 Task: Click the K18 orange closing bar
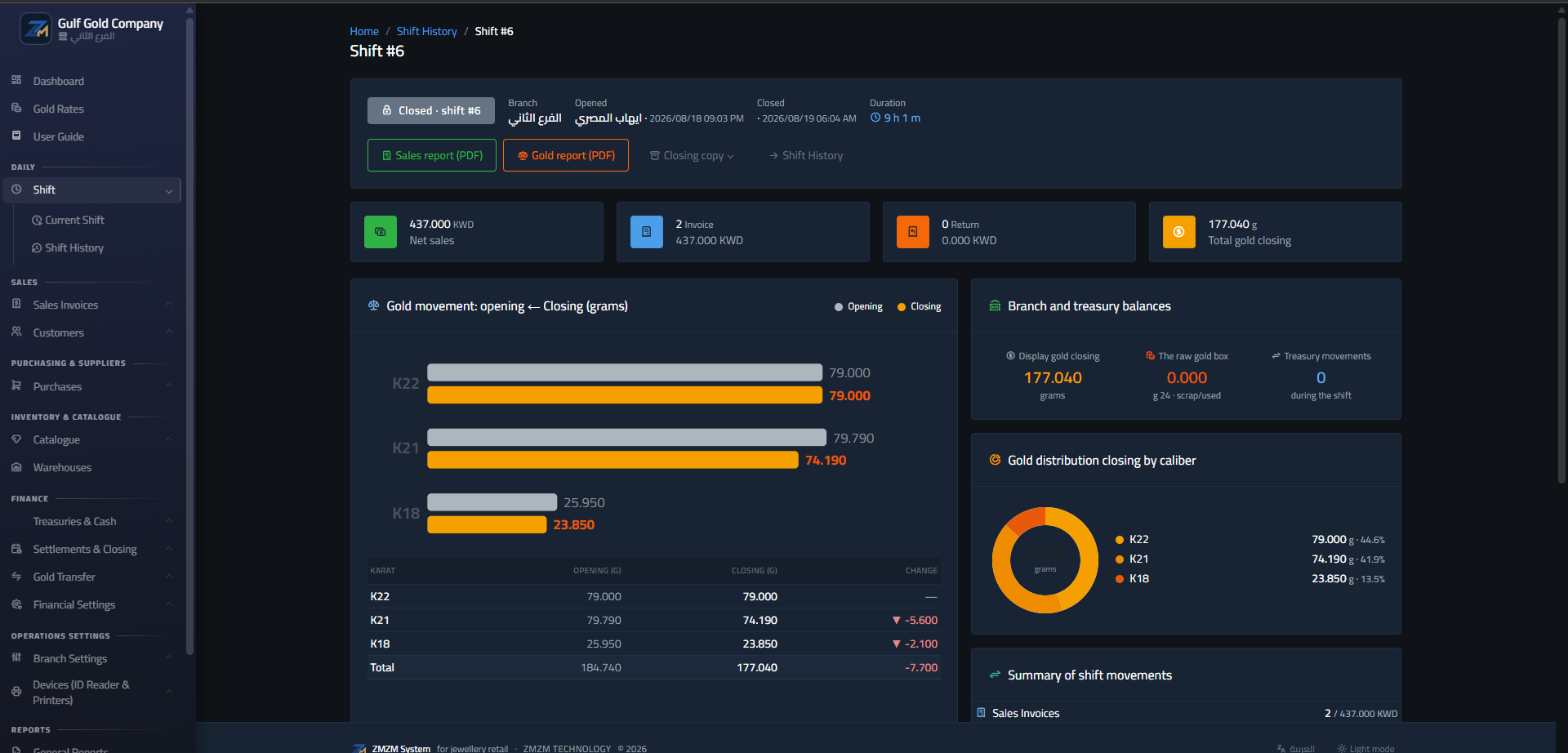click(x=487, y=524)
